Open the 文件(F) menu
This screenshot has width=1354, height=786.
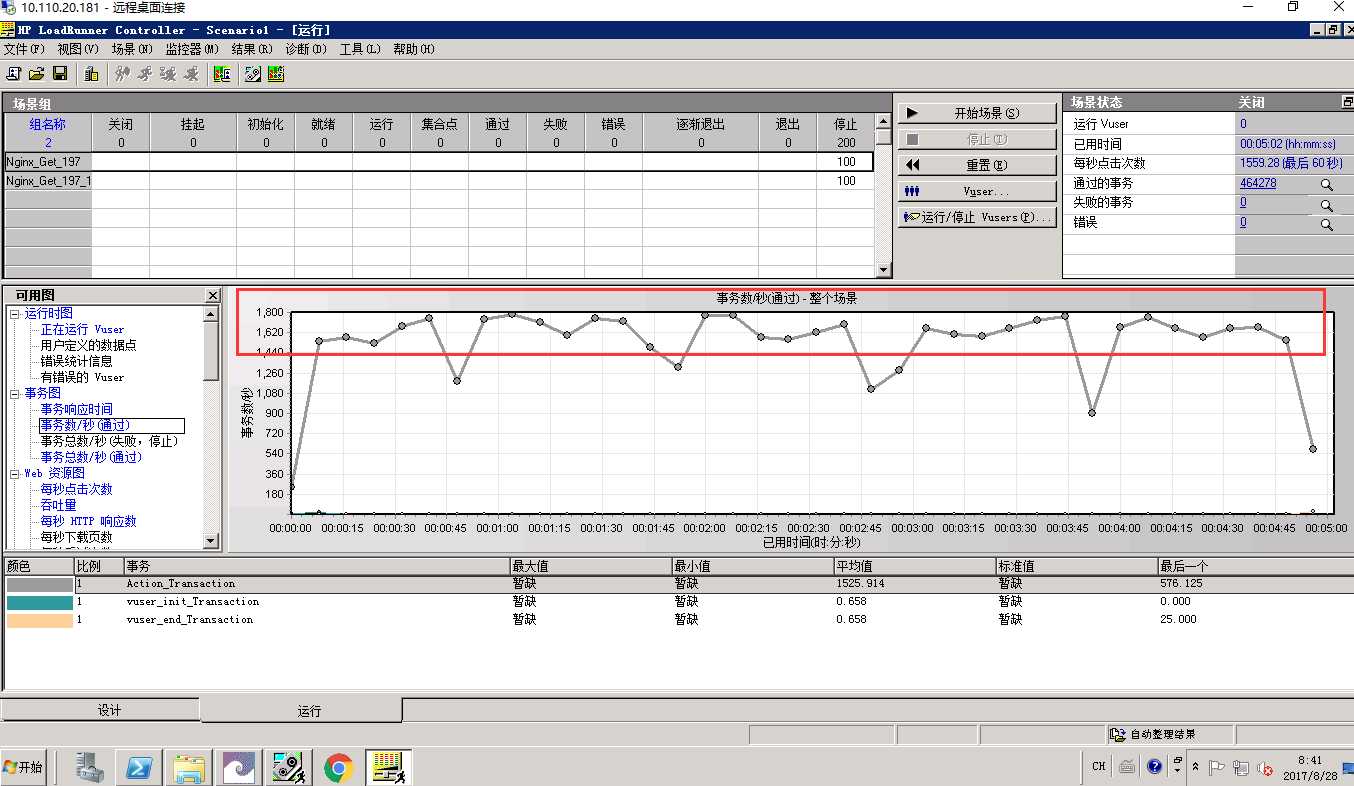[x=24, y=48]
